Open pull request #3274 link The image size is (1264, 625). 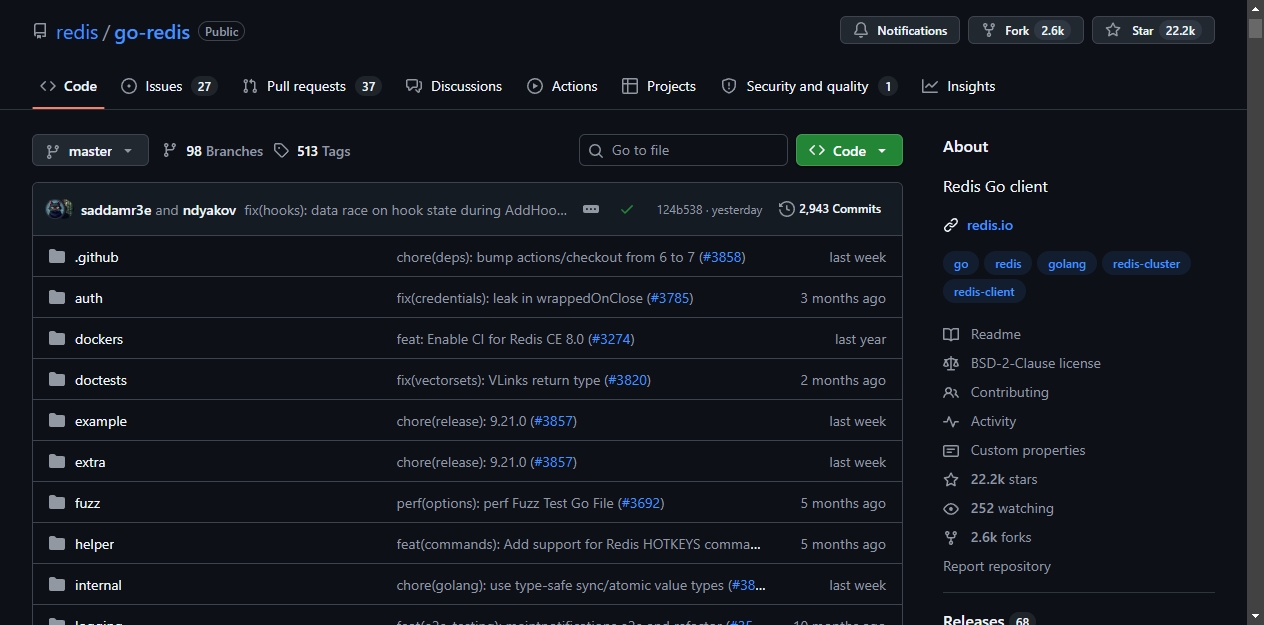(611, 339)
